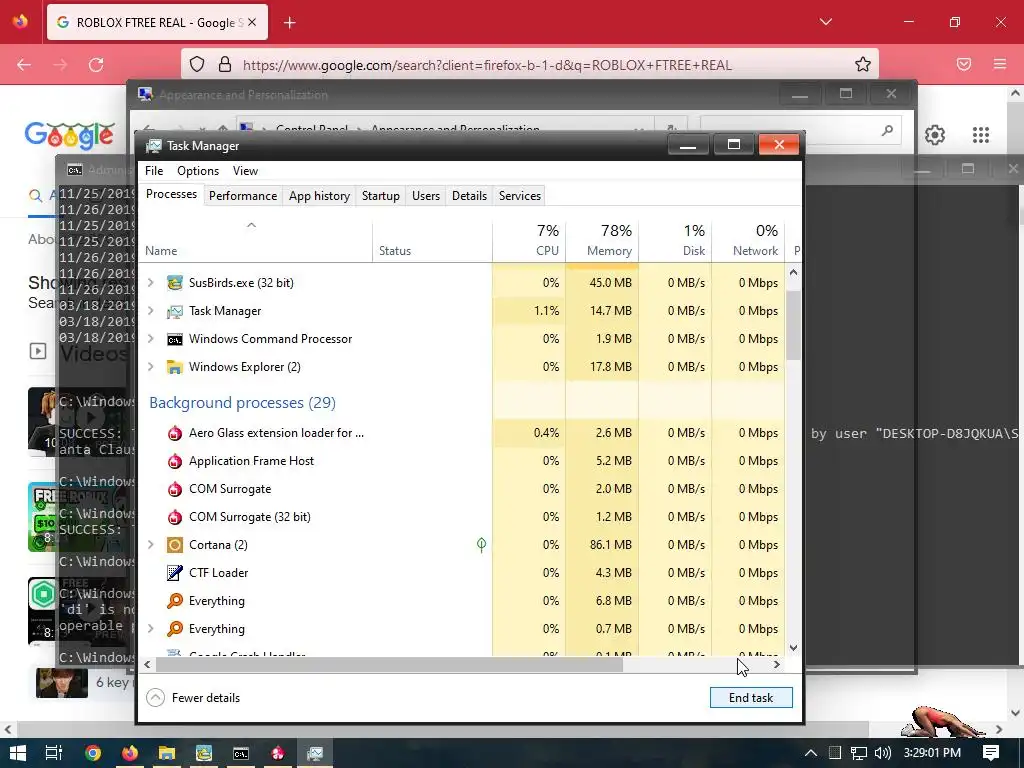Viewport: 1024px width, 768px height.
Task: Open Firefox from the taskbar
Action: click(130, 753)
